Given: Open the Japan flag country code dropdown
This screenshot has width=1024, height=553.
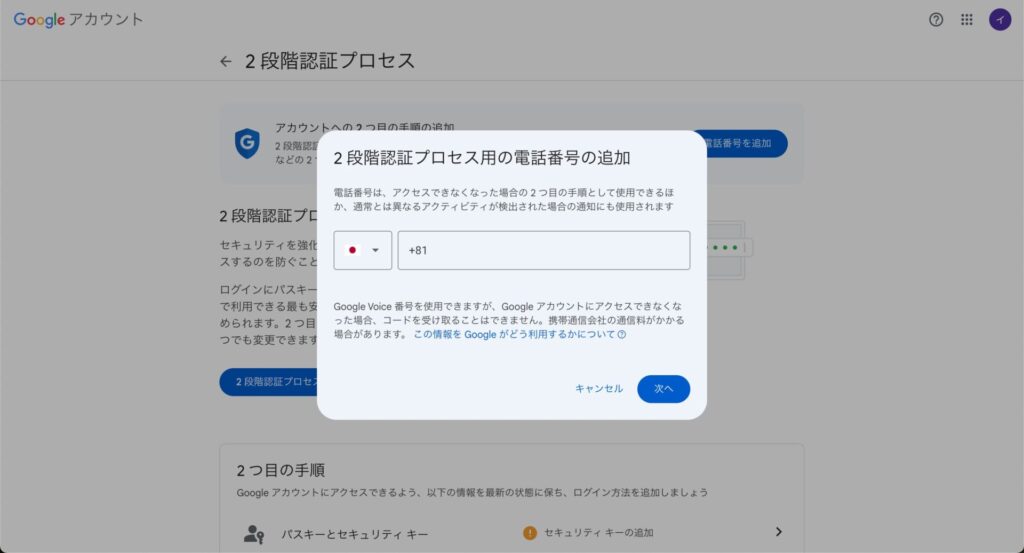Looking at the screenshot, I should 362,250.
